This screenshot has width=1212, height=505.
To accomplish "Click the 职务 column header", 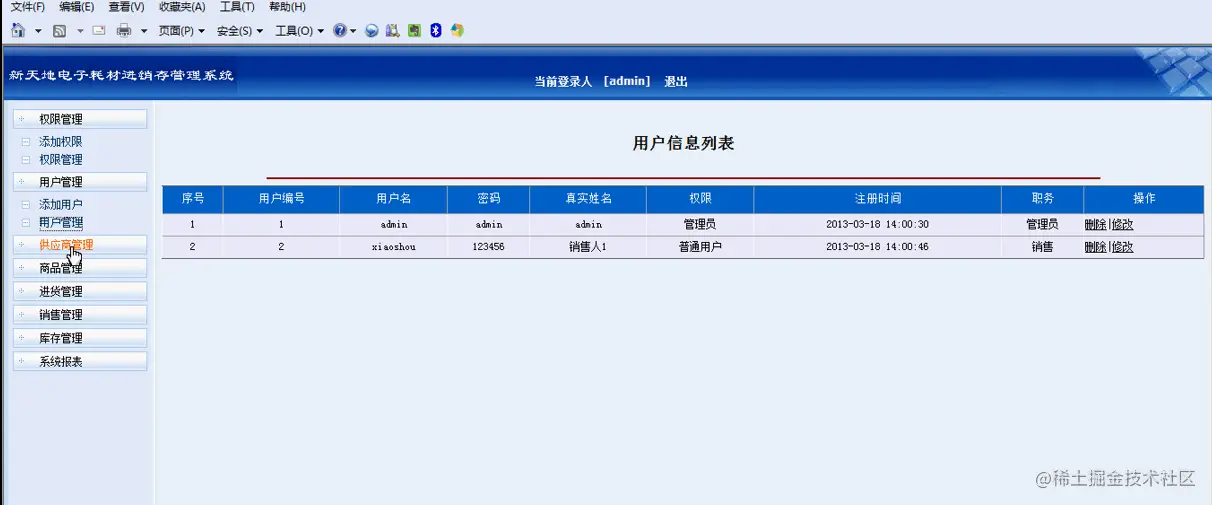I will point(1042,199).
